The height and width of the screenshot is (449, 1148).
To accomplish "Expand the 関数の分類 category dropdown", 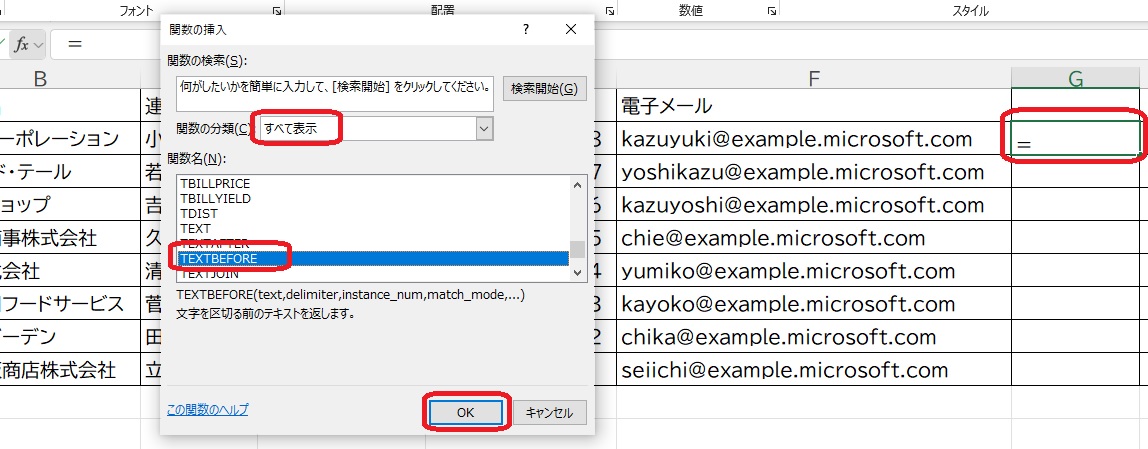I will [x=484, y=128].
